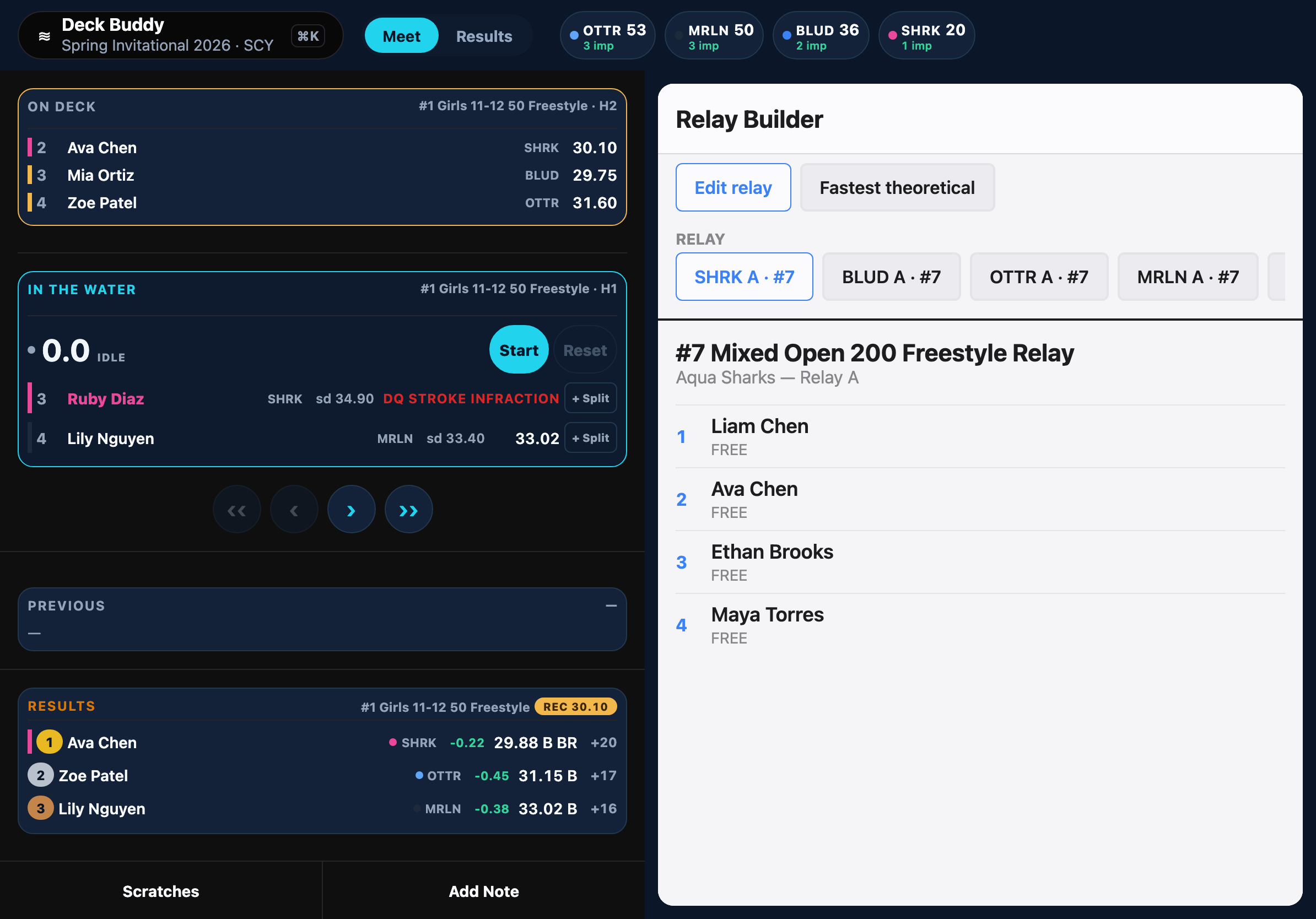
Task: Switch to the Meet tab
Action: click(x=401, y=36)
